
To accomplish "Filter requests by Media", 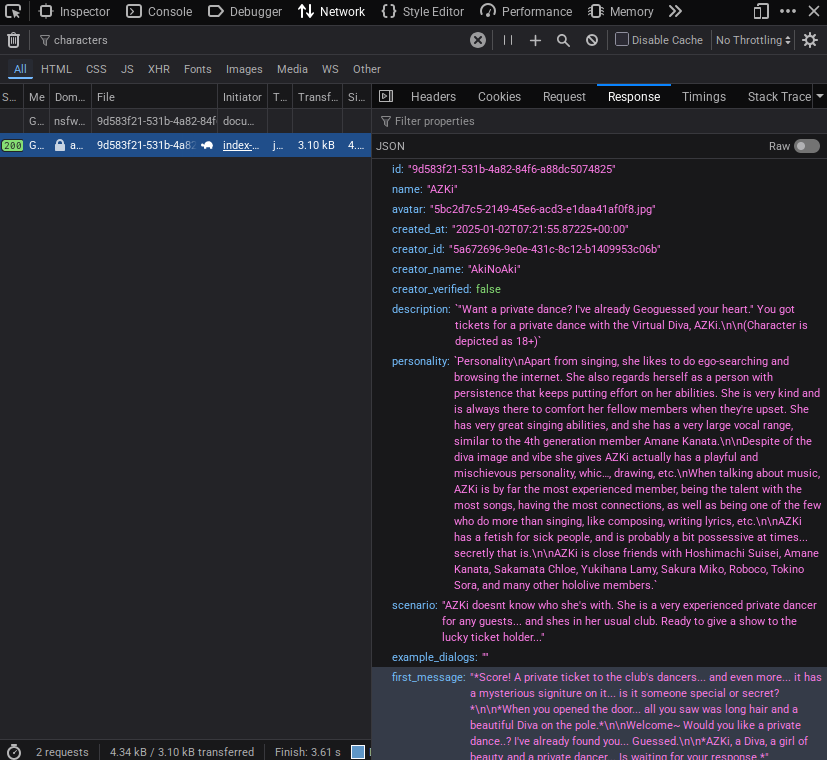I will click(292, 69).
